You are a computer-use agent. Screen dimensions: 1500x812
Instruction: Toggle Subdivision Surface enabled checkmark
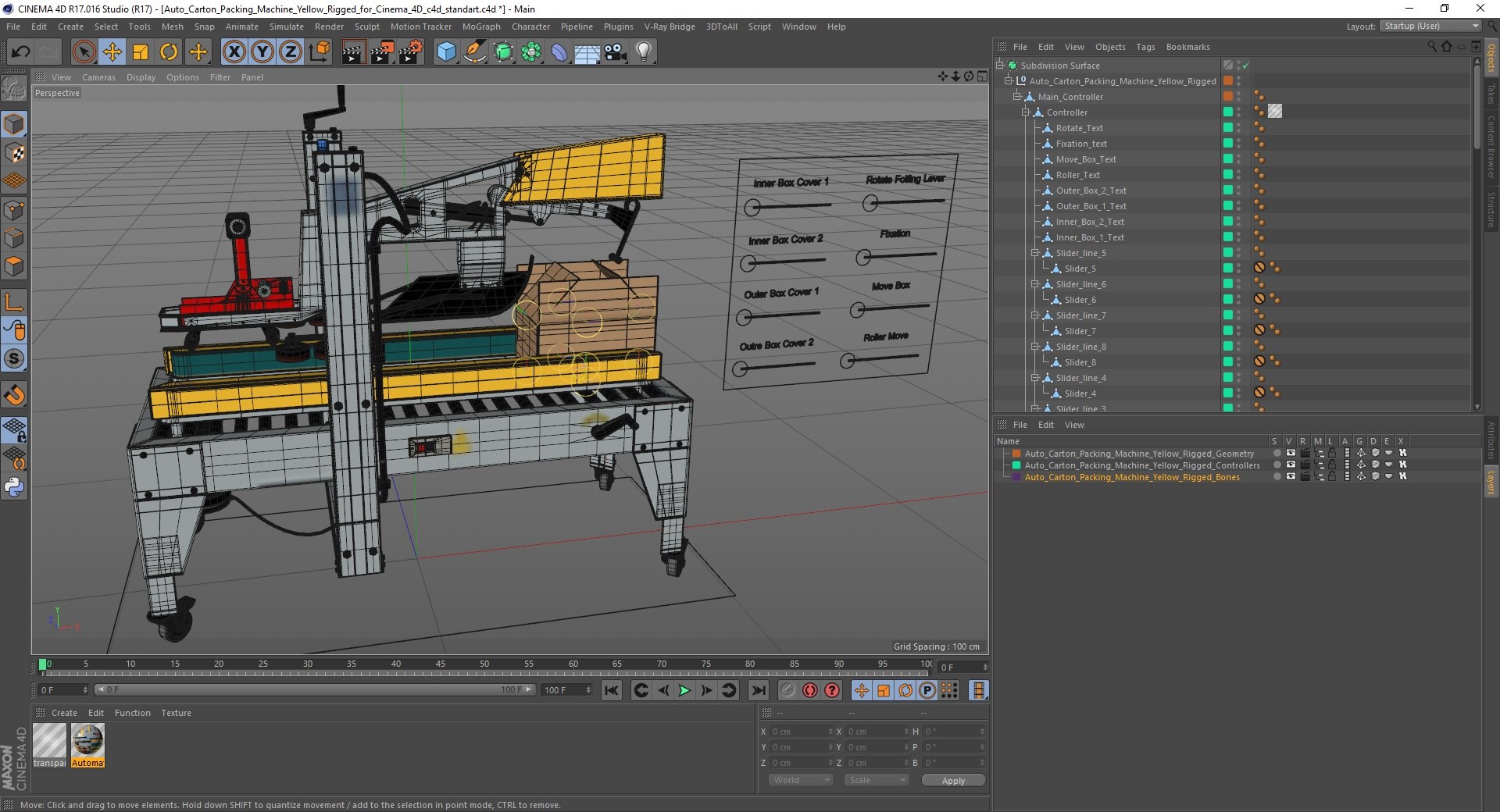point(1246,66)
